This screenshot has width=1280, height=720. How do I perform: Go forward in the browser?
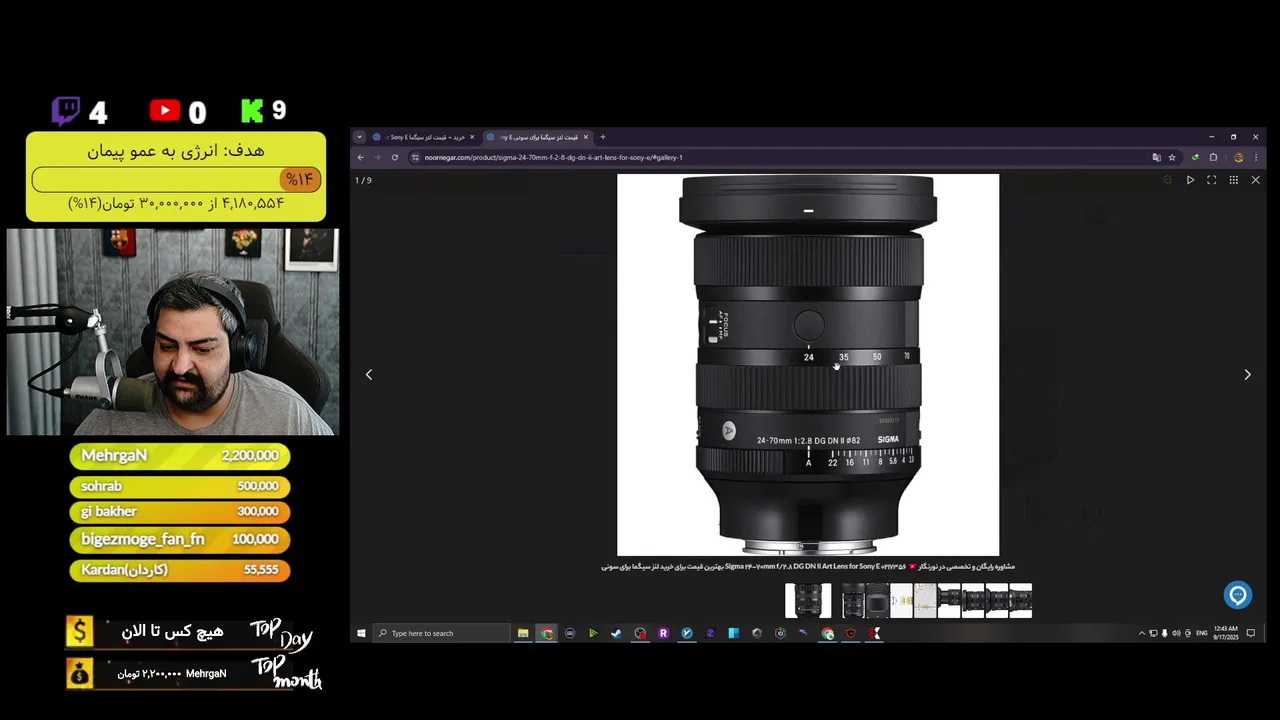coord(377,157)
